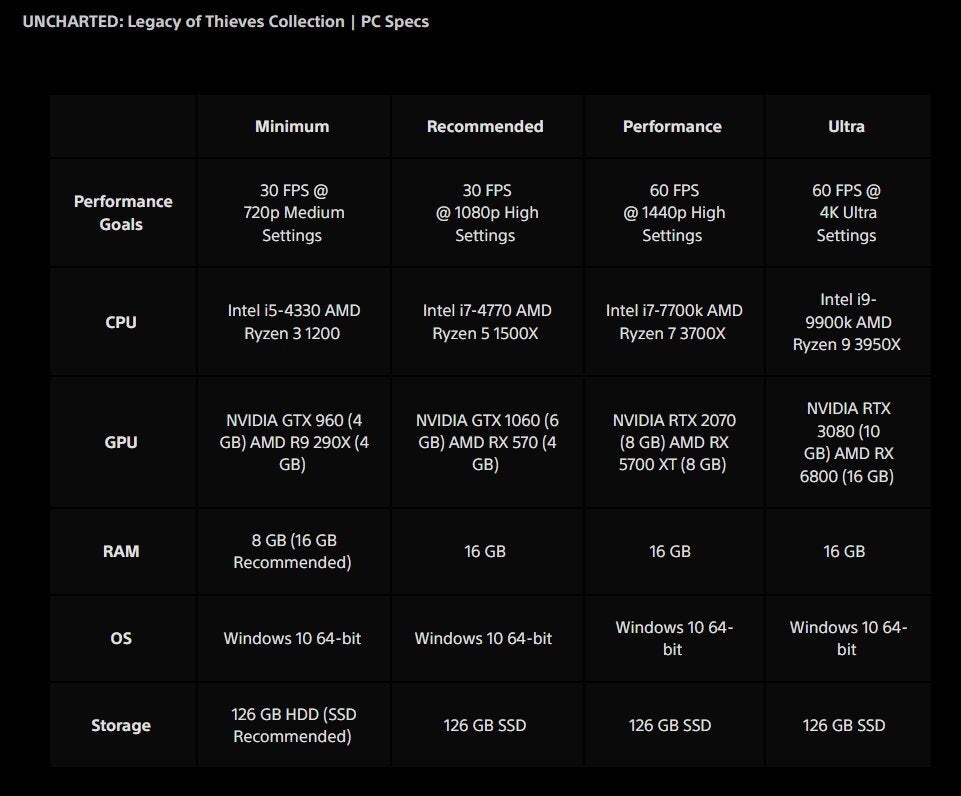This screenshot has height=796, width=961.
Task: Click the NVIDIA RTX 2070 GPU cell
Action: [673, 442]
